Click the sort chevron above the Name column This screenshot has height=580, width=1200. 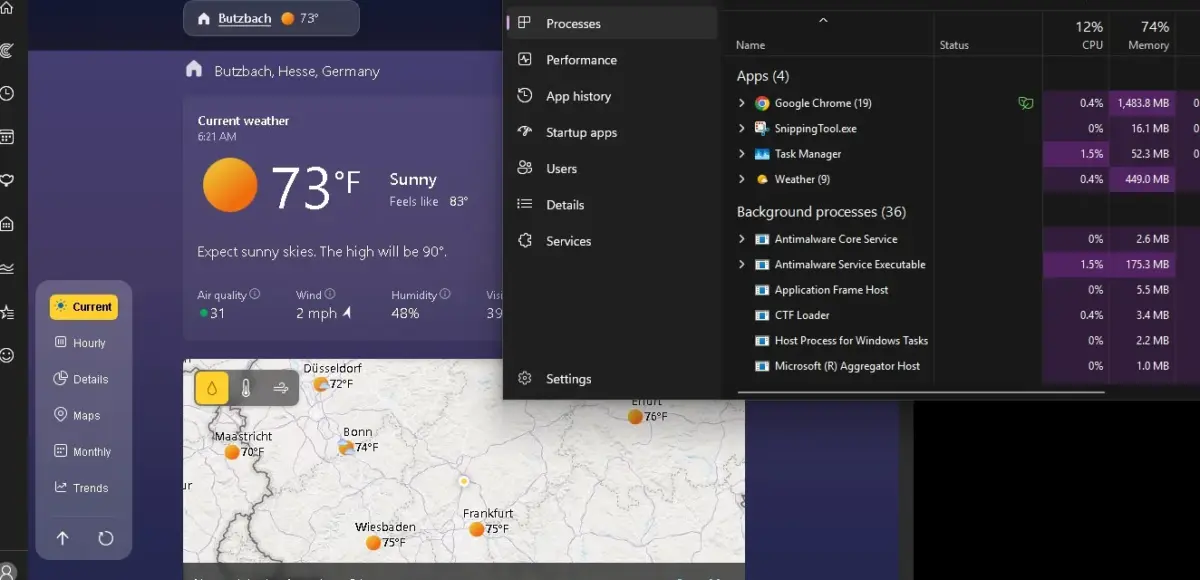coord(823,20)
